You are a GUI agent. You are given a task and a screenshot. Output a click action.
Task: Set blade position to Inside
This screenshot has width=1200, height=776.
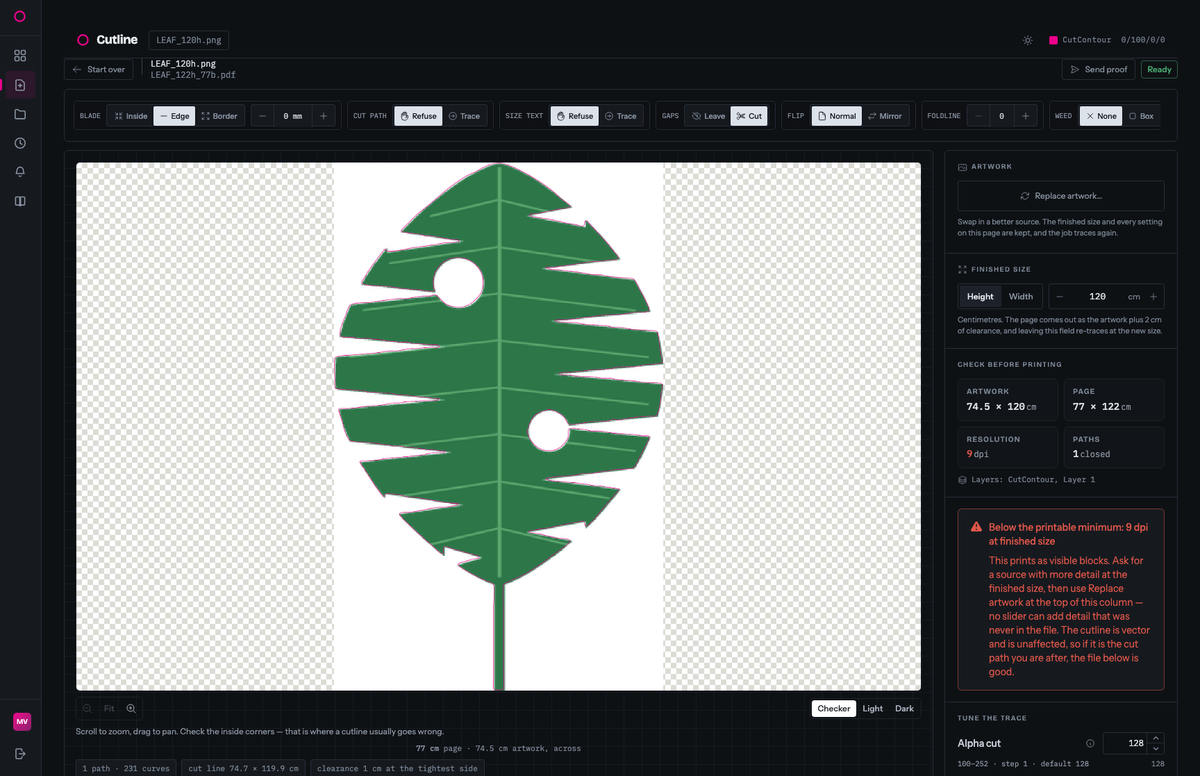(x=130, y=116)
